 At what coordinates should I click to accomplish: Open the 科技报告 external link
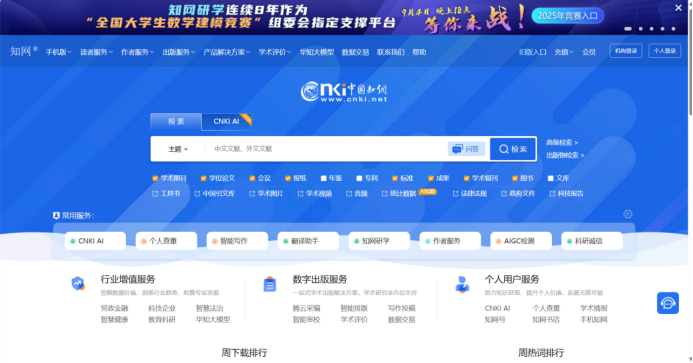click(x=567, y=193)
